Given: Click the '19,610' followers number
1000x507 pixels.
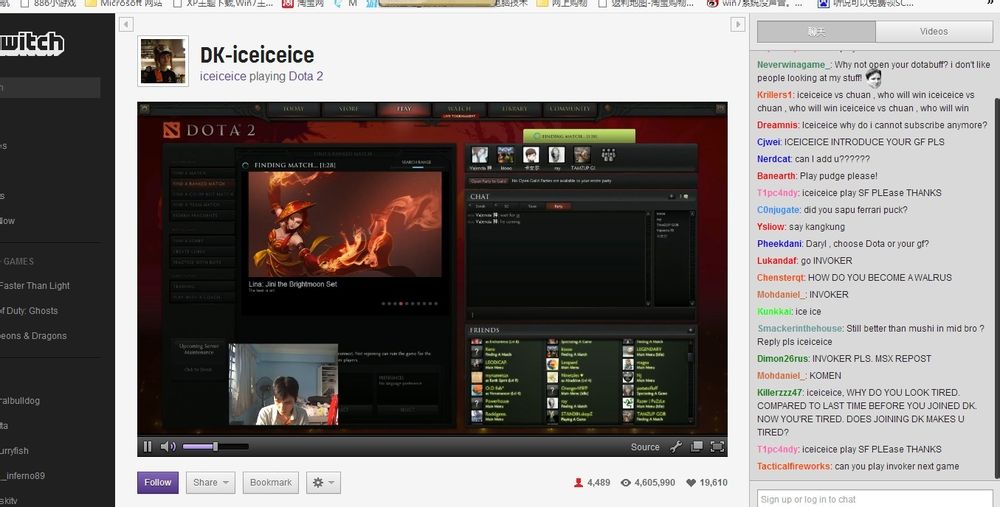Looking at the screenshot, I should [714, 483].
